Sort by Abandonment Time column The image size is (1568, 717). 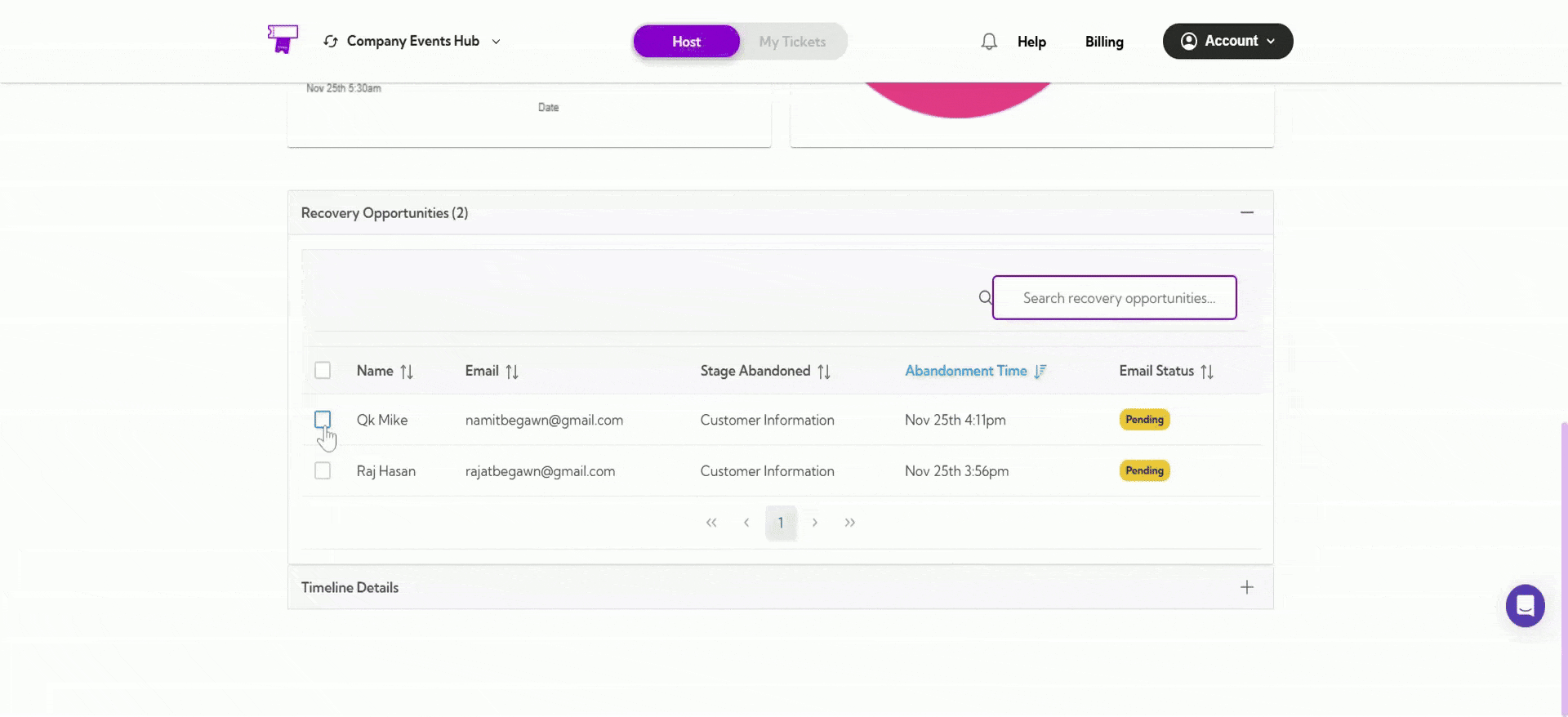1040,372
